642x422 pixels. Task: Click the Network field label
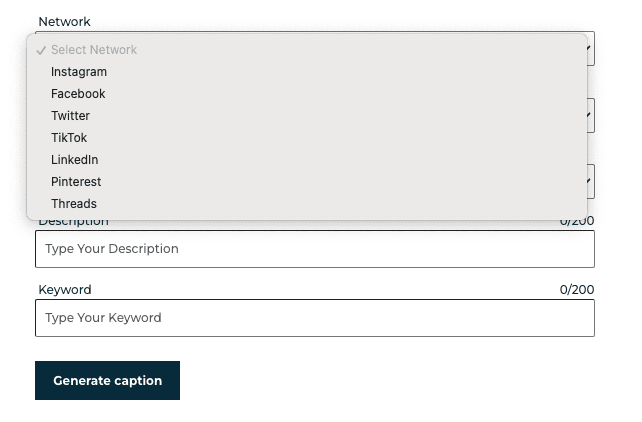[x=64, y=21]
